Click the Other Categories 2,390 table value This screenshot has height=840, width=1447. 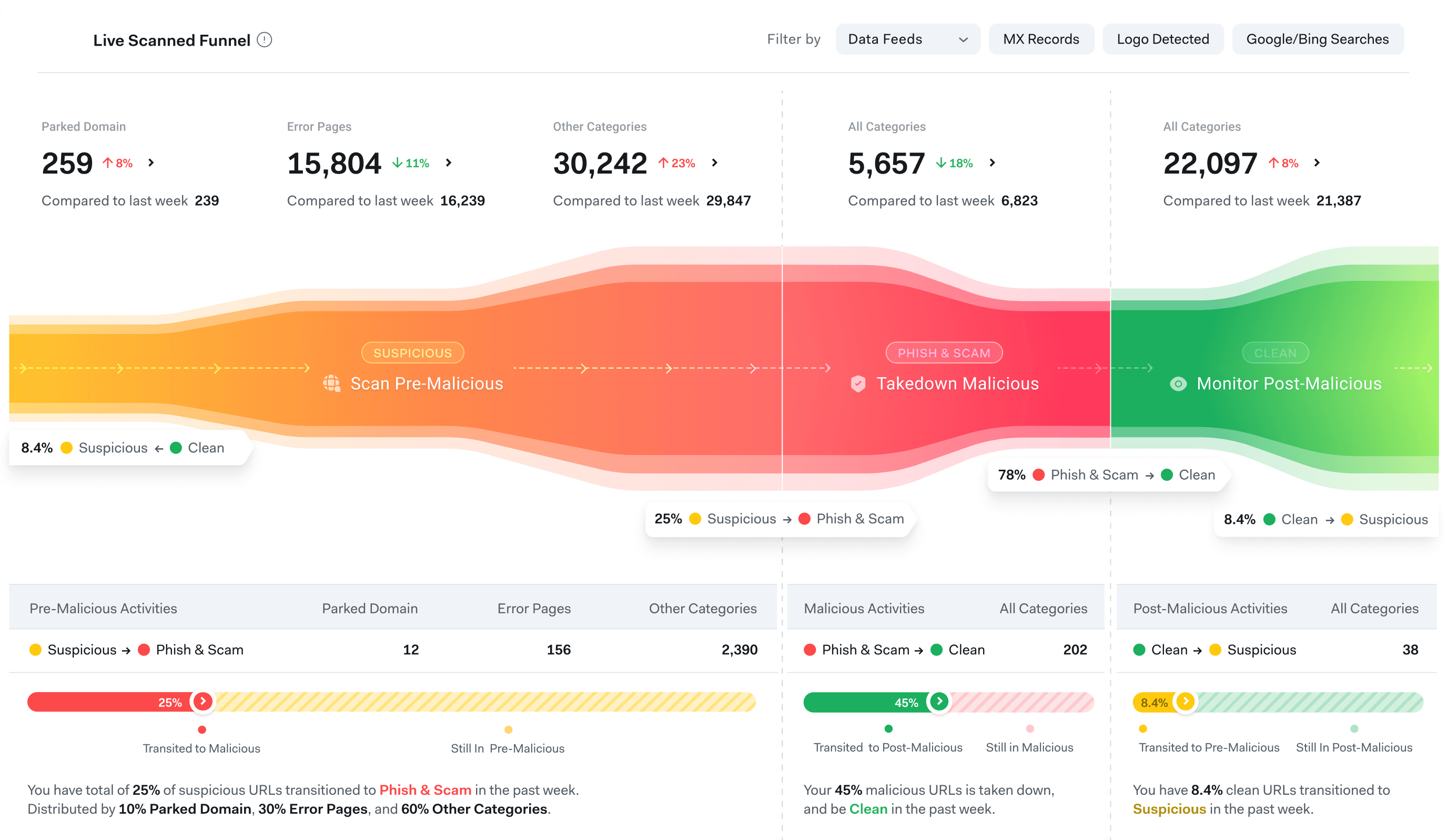(739, 650)
